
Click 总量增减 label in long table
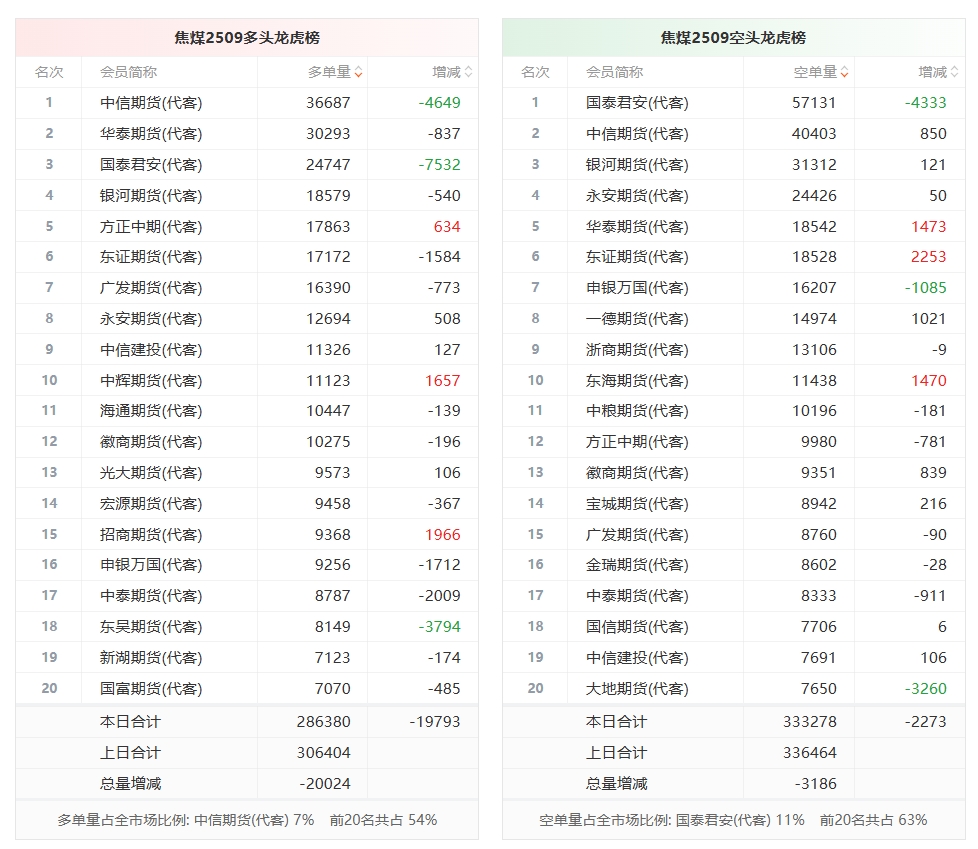(x=130, y=784)
